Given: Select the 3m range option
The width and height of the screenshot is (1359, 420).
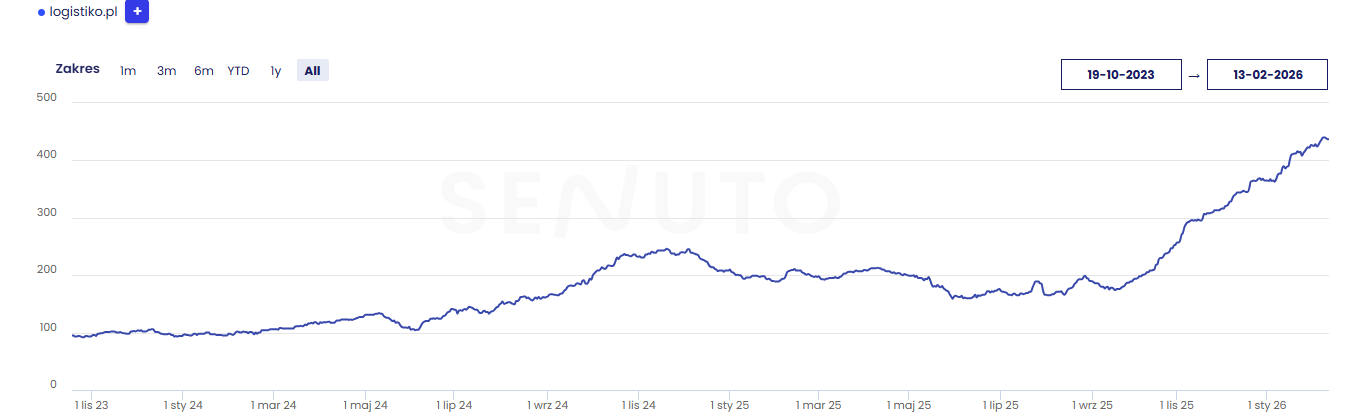Looking at the screenshot, I should (x=166, y=70).
